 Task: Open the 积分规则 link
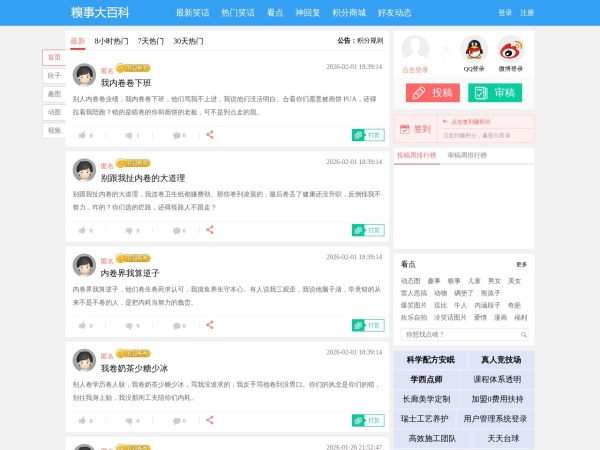click(x=369, y=41)
